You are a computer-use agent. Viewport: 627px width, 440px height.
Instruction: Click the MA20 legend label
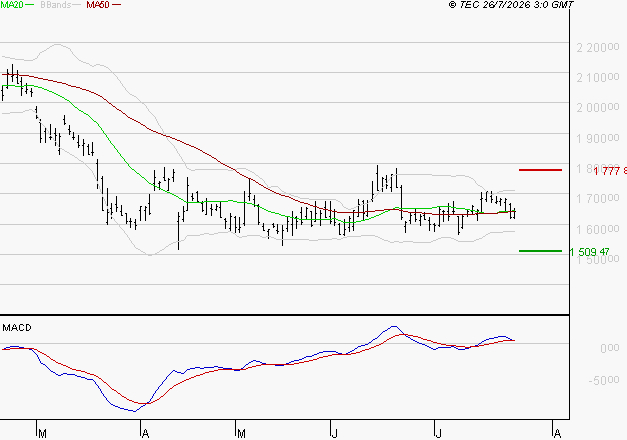click(12, 5)
